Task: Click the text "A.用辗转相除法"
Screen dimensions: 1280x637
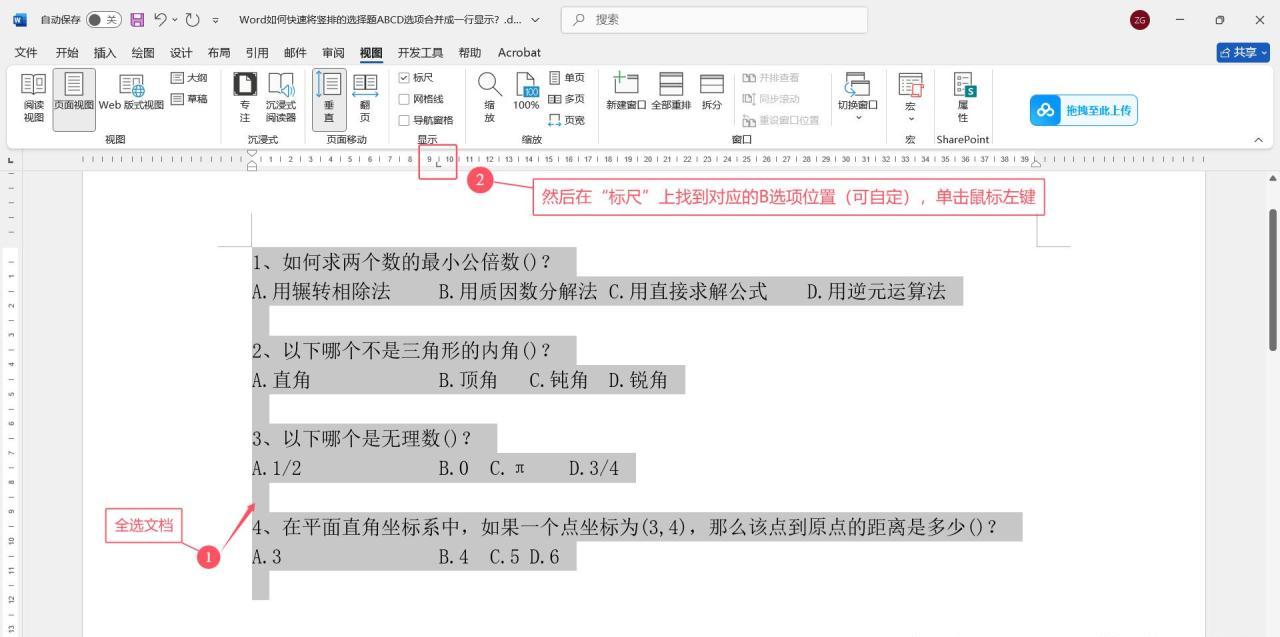Action: 321,292
